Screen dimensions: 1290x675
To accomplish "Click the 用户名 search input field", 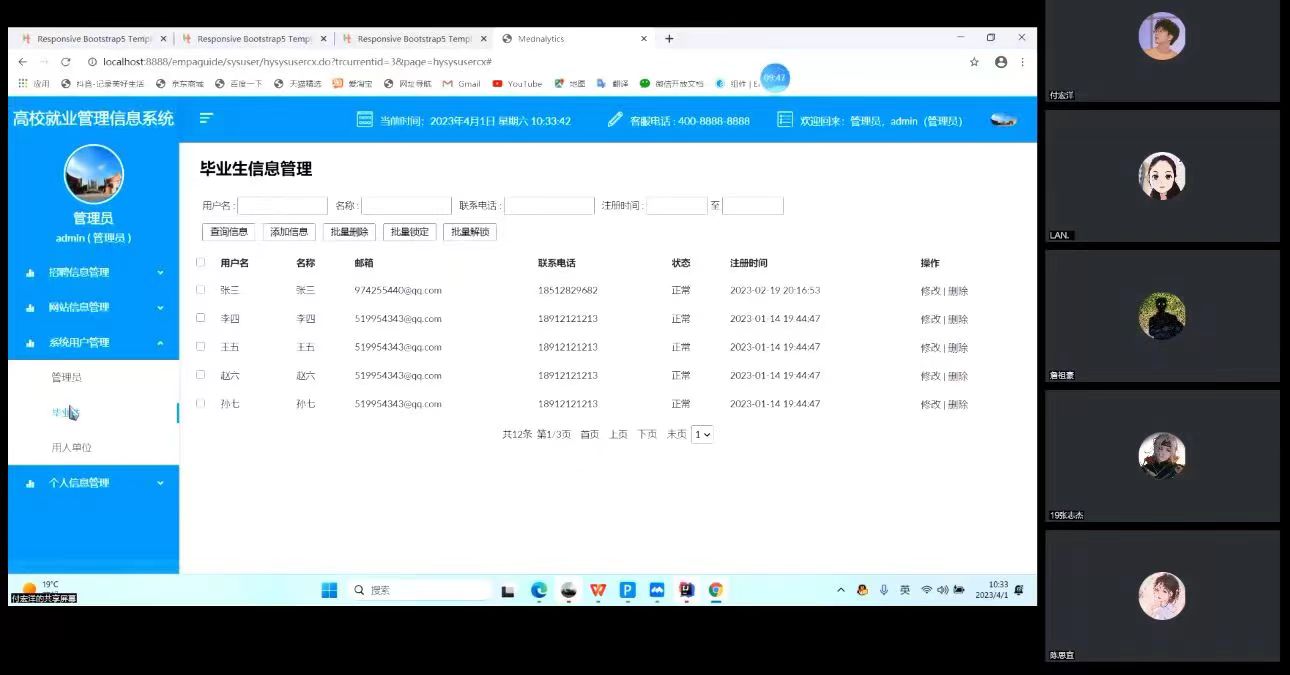I will [282, 206].
